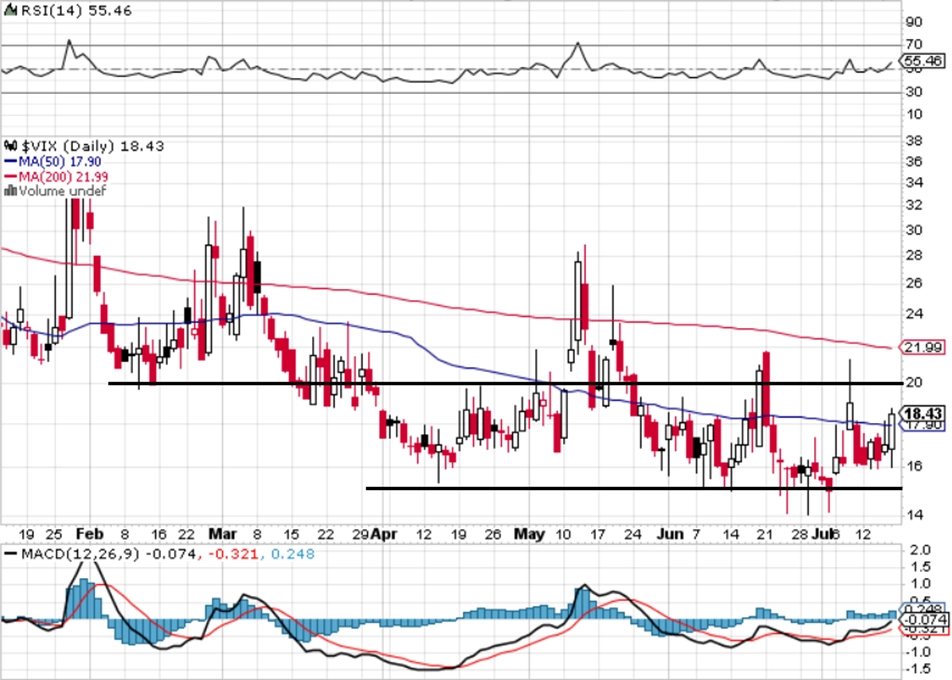Viewport: 952px width, 680px height.
Task: Click the 18.43 last price tag
Action: point(923,412)
